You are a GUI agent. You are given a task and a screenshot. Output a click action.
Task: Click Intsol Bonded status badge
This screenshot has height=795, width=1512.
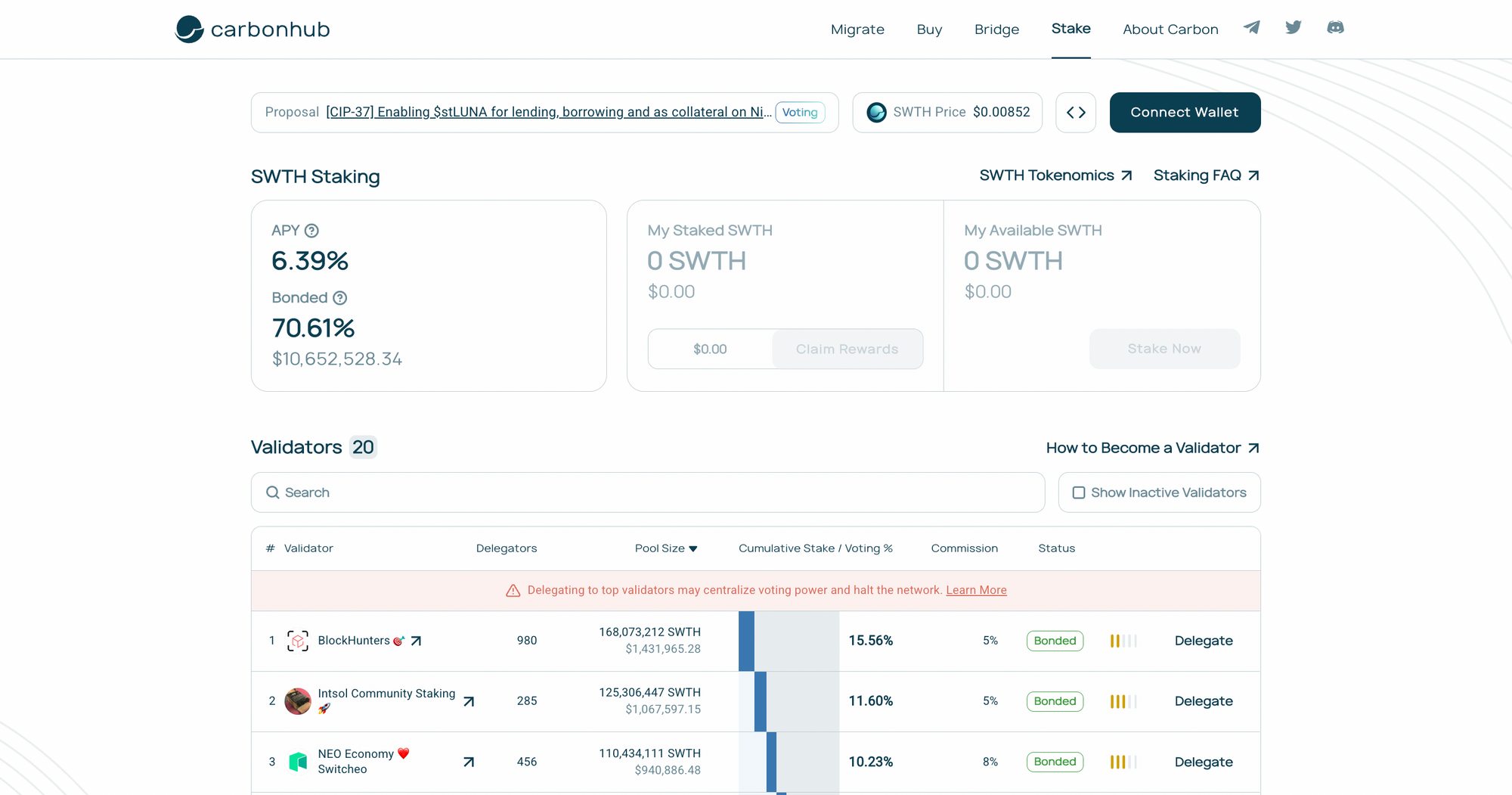click(x=1055, y=701)
